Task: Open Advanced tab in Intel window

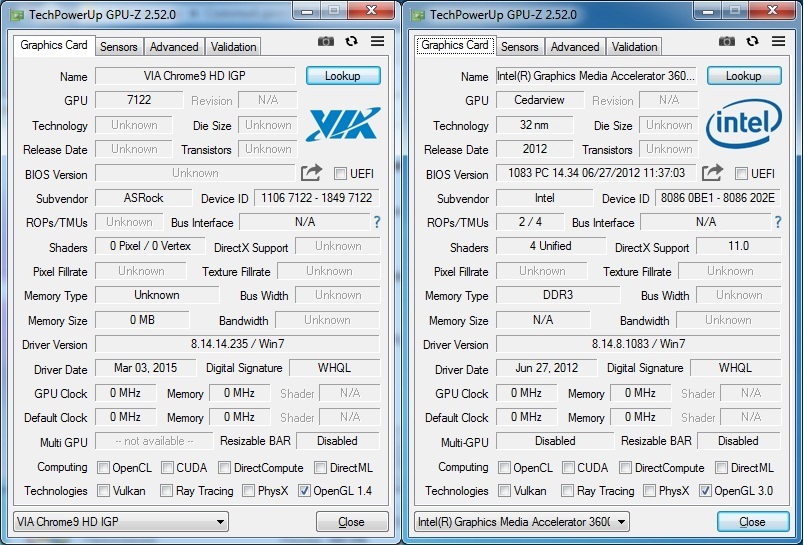Action: [575, 47]
